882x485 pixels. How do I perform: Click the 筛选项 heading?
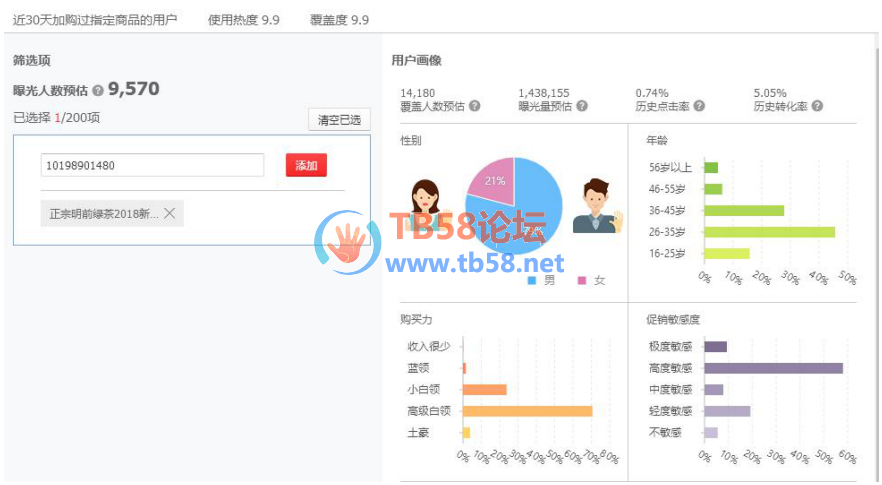(x=32, y=60)
